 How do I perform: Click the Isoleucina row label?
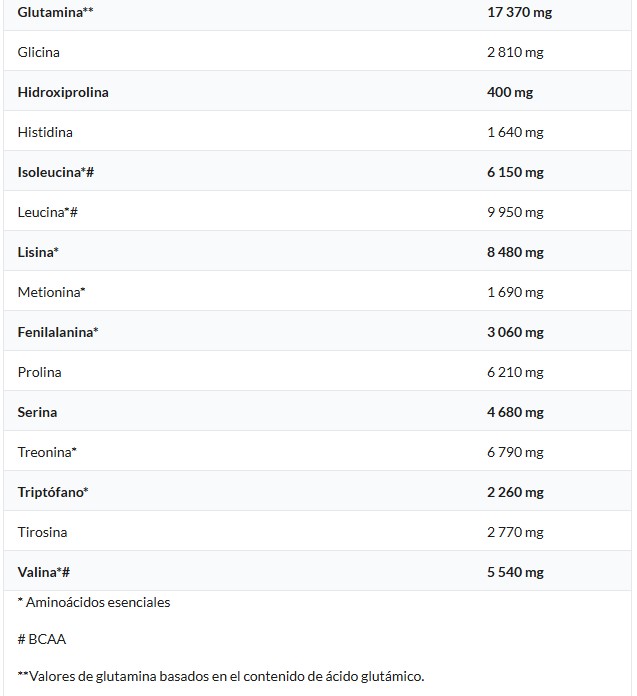click(x=56, y=172)
